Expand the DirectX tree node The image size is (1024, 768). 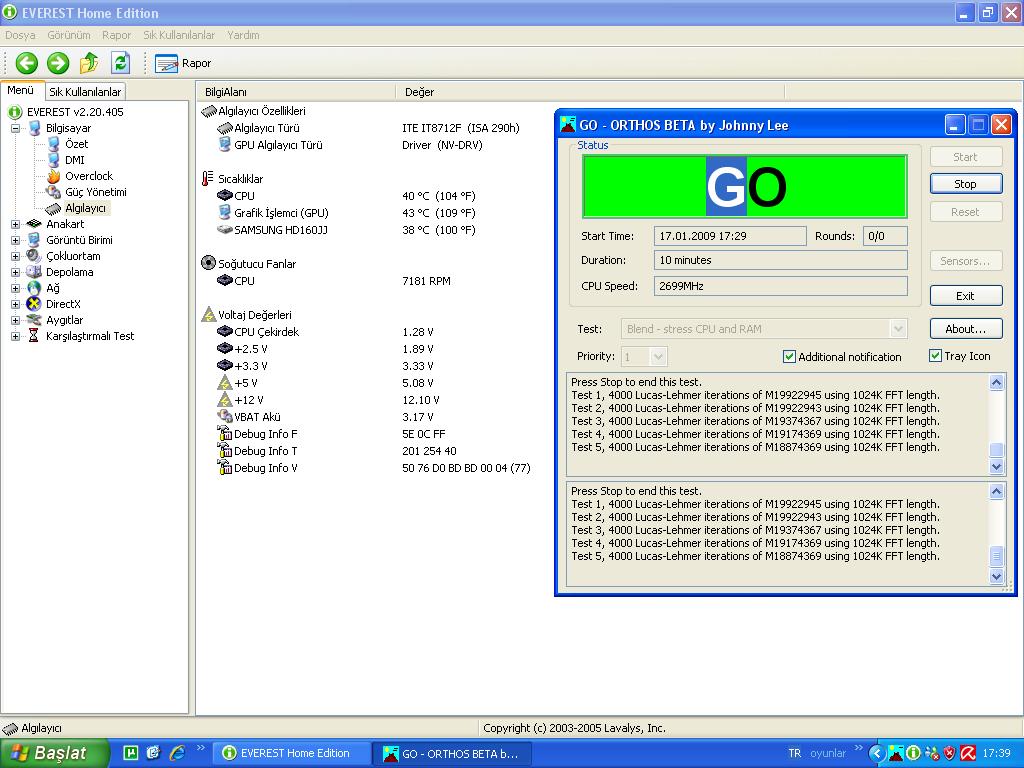(x=15, y=304)
